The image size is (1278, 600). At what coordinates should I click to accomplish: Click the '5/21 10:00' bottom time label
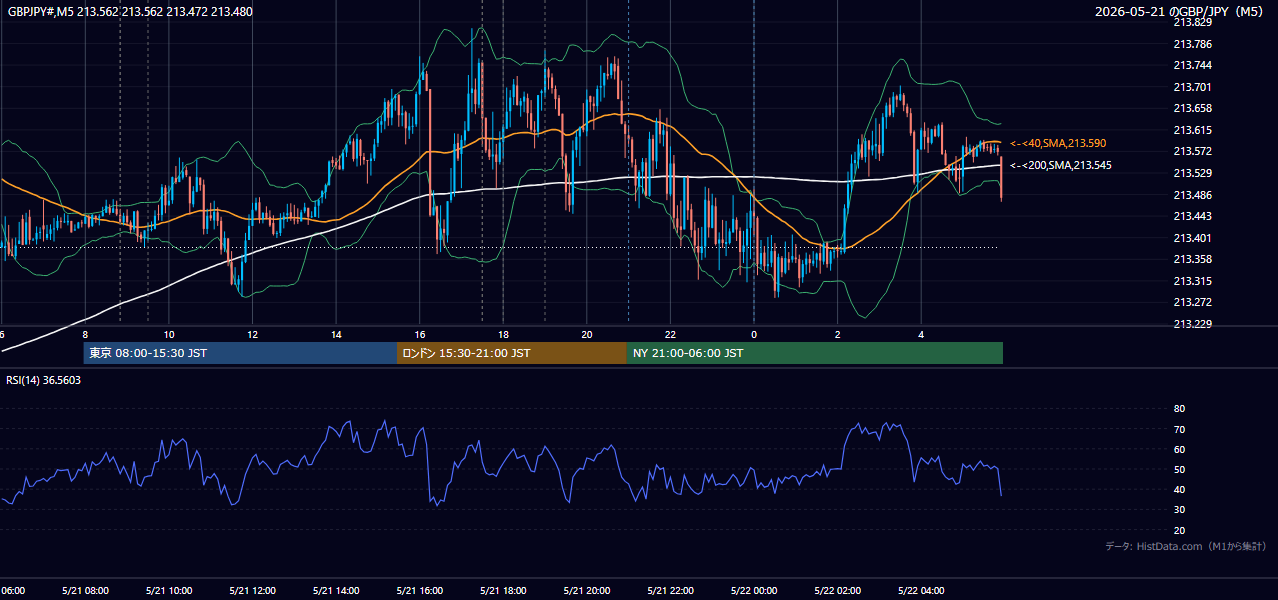pos(168,591)
